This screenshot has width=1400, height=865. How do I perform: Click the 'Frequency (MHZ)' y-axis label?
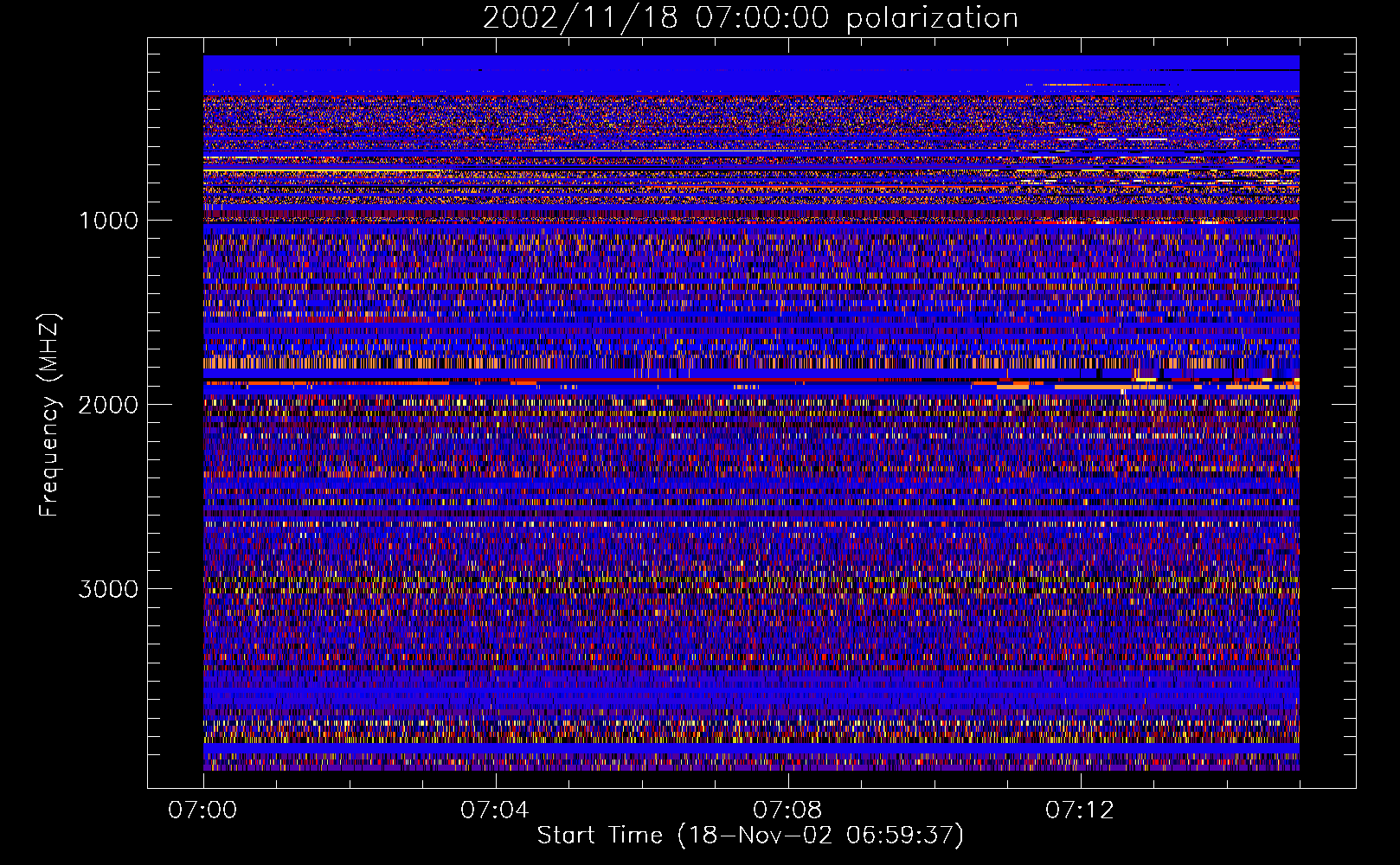coord(49,415)
